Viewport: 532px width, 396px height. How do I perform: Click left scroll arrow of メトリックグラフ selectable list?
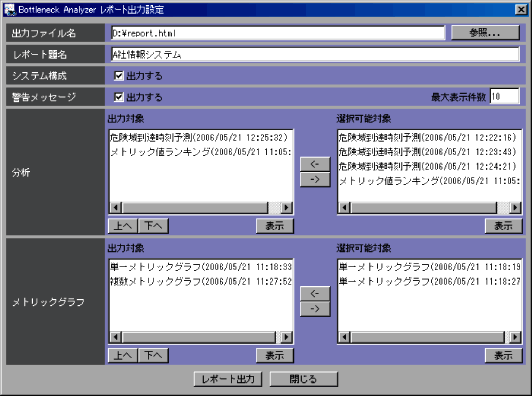(344, 337)
